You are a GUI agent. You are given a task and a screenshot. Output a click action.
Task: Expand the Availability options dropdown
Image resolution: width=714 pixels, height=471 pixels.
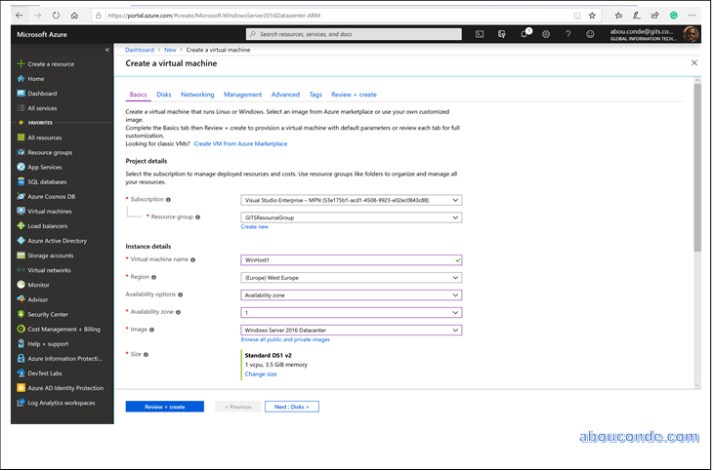pos(351,294)
